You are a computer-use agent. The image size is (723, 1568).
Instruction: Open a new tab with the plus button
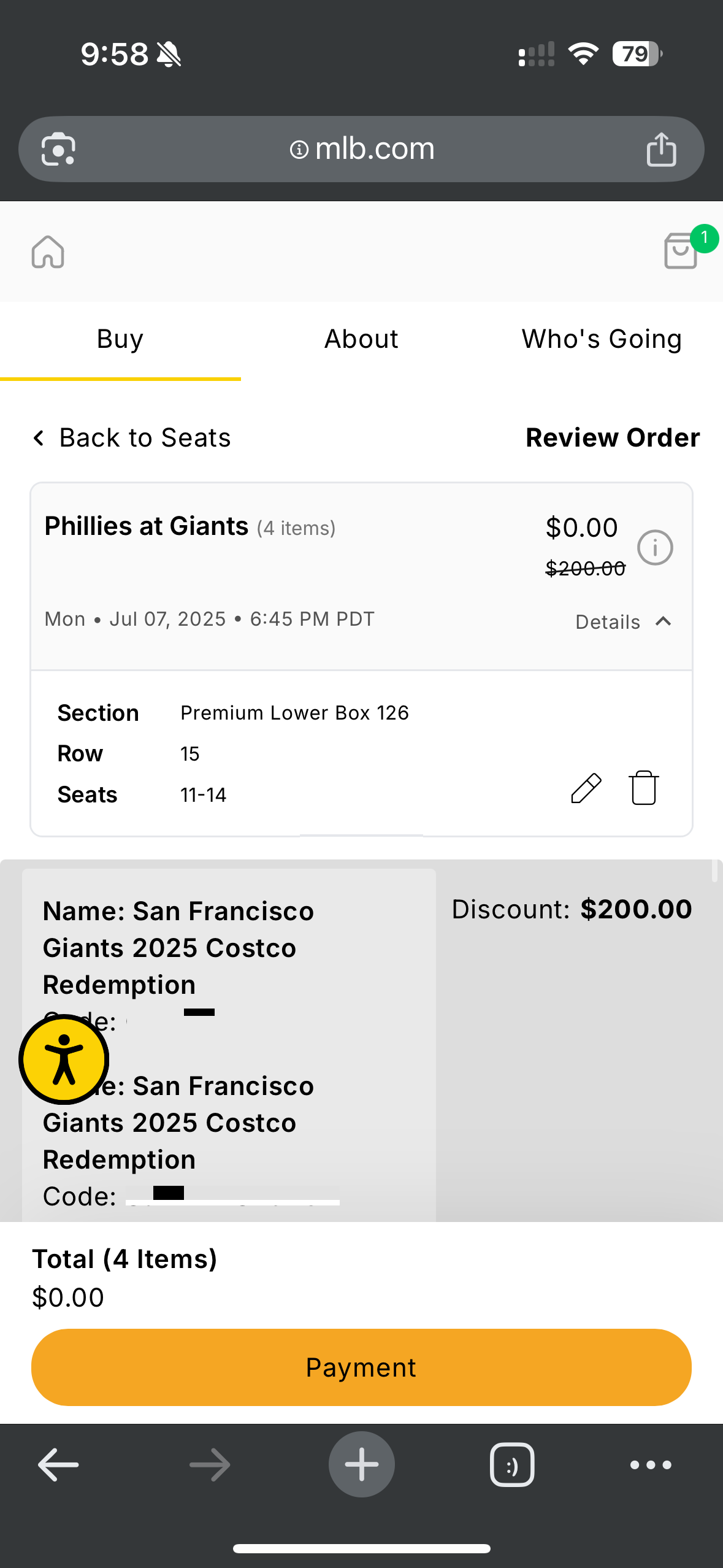click(x=361, y=1464)
